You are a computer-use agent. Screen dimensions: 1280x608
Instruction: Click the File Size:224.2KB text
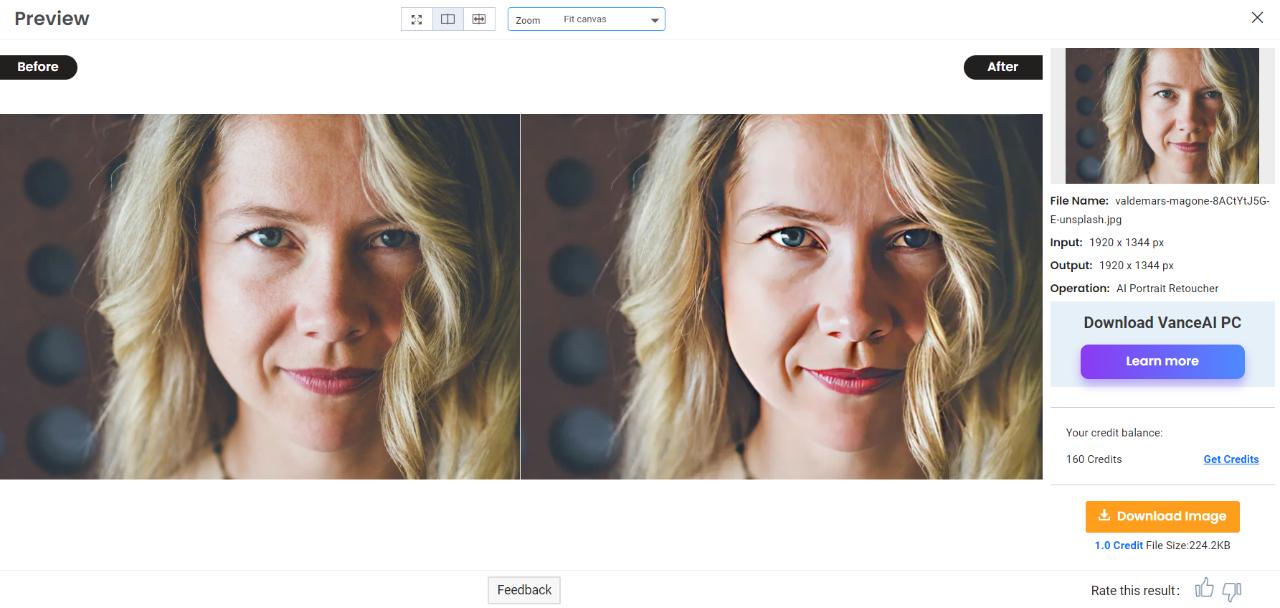point(1188,545)
